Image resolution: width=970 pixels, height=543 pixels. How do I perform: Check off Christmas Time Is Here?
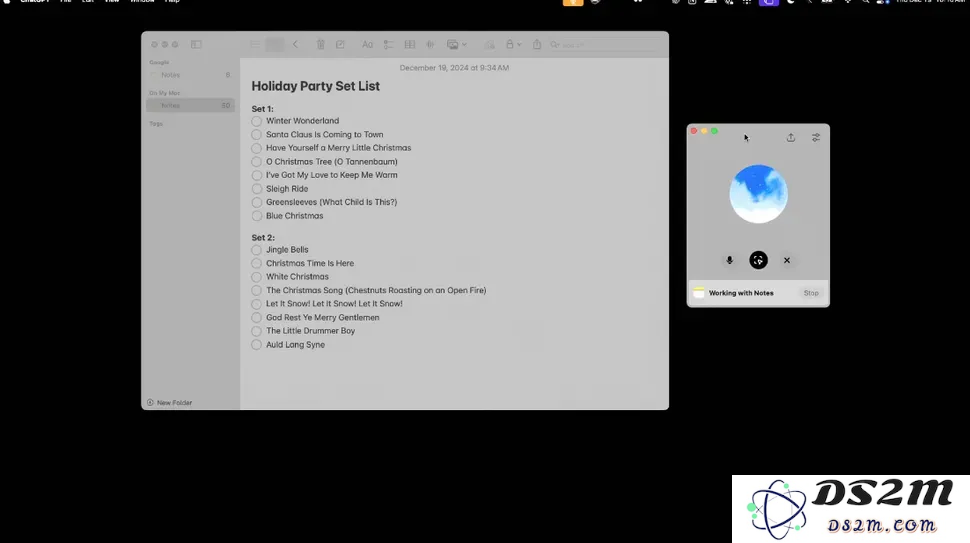257,263
